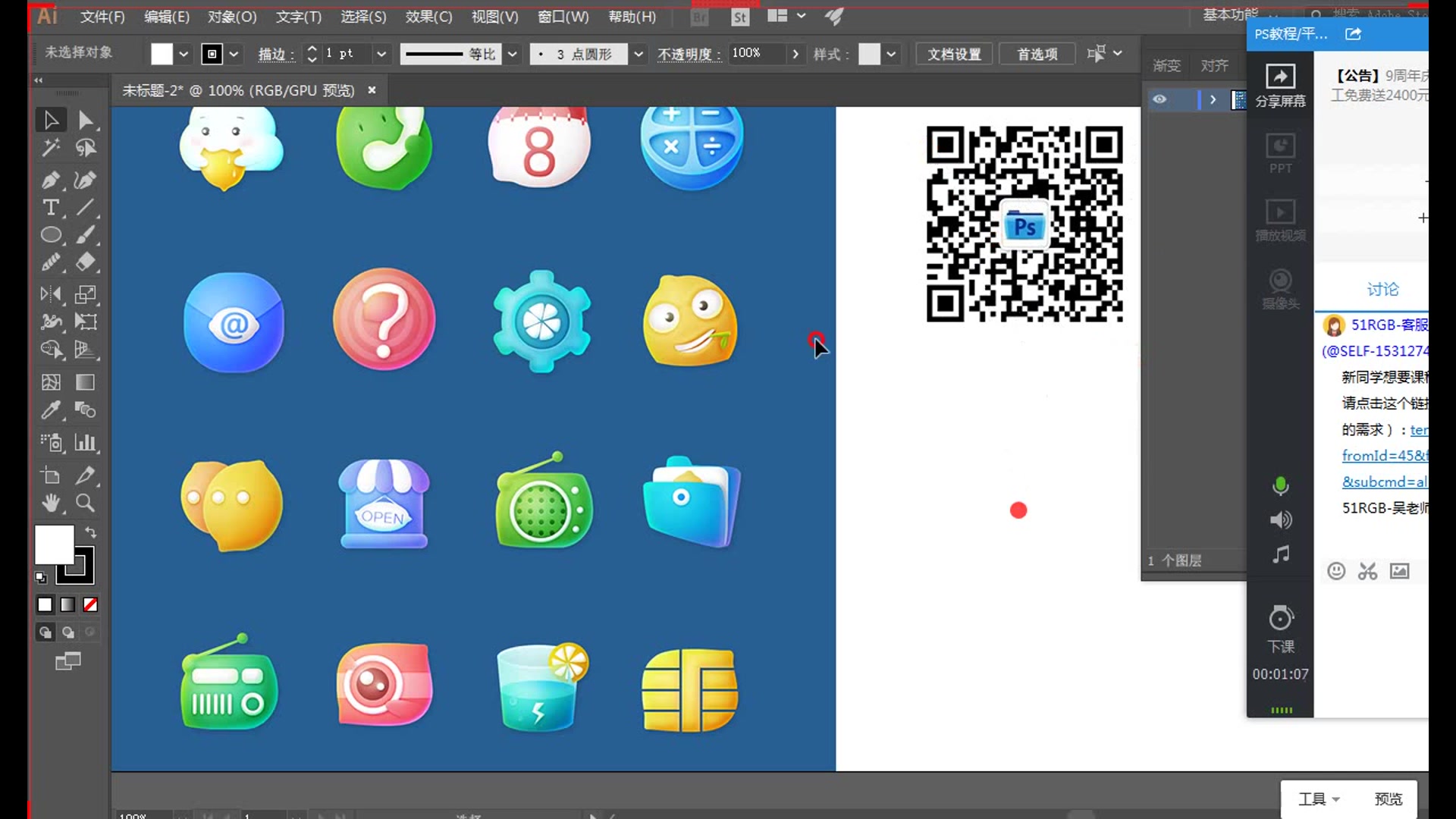Image resolution: width=1456 pixels, height=819 pixels.
Task: Select the Mesh tool
Action: coord(51,382)
